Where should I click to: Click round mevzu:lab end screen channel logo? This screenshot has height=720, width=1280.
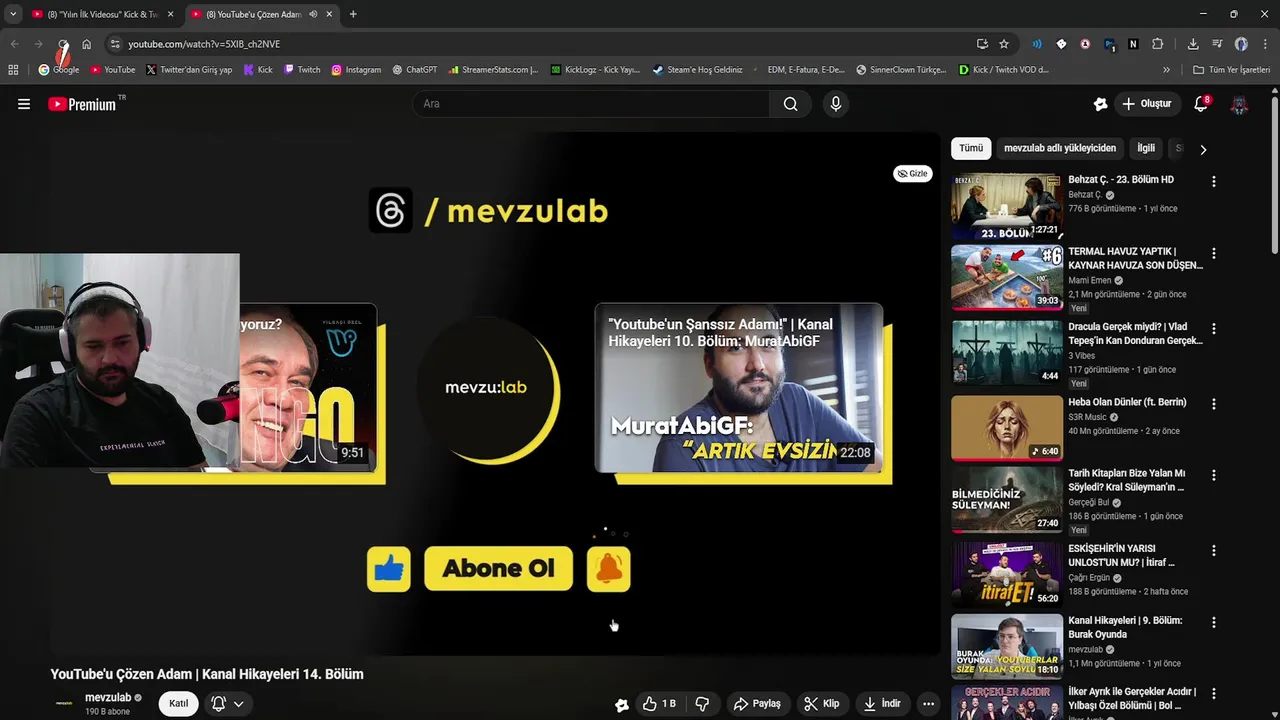pos(486,388)
